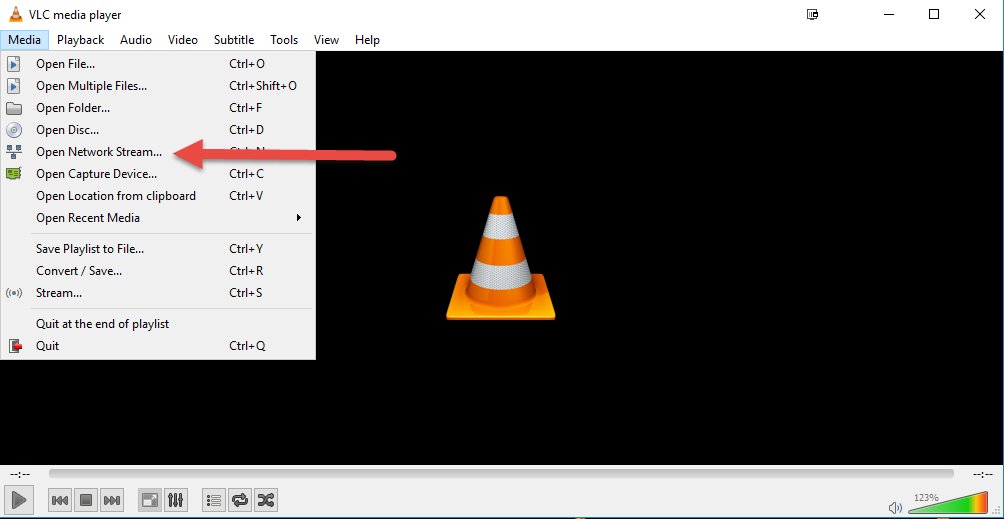Click the disc icon beside Open Disc

[13, 130]
